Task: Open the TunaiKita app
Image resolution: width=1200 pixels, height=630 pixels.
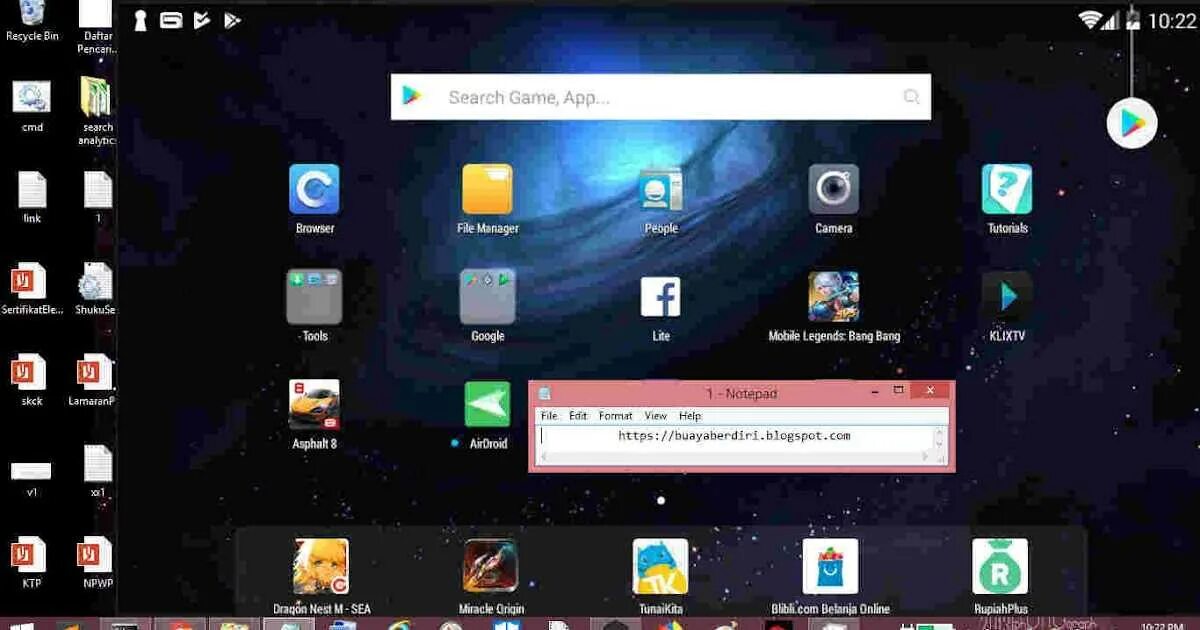Action: tap(660, 566)
